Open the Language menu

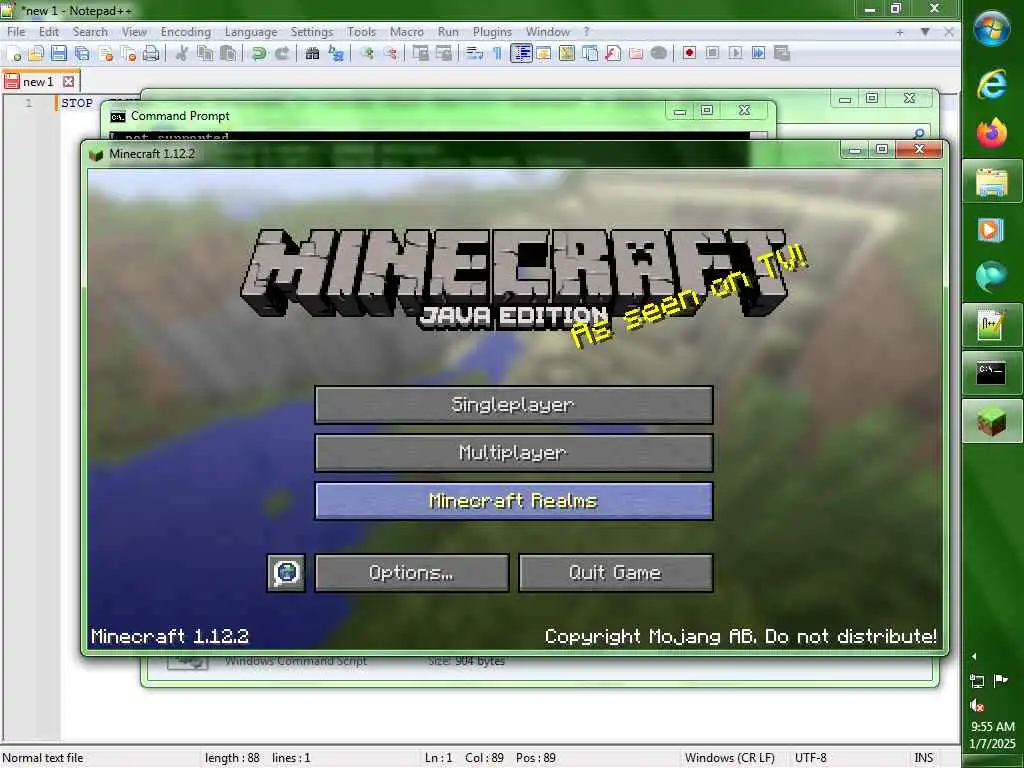coord(251,31)
